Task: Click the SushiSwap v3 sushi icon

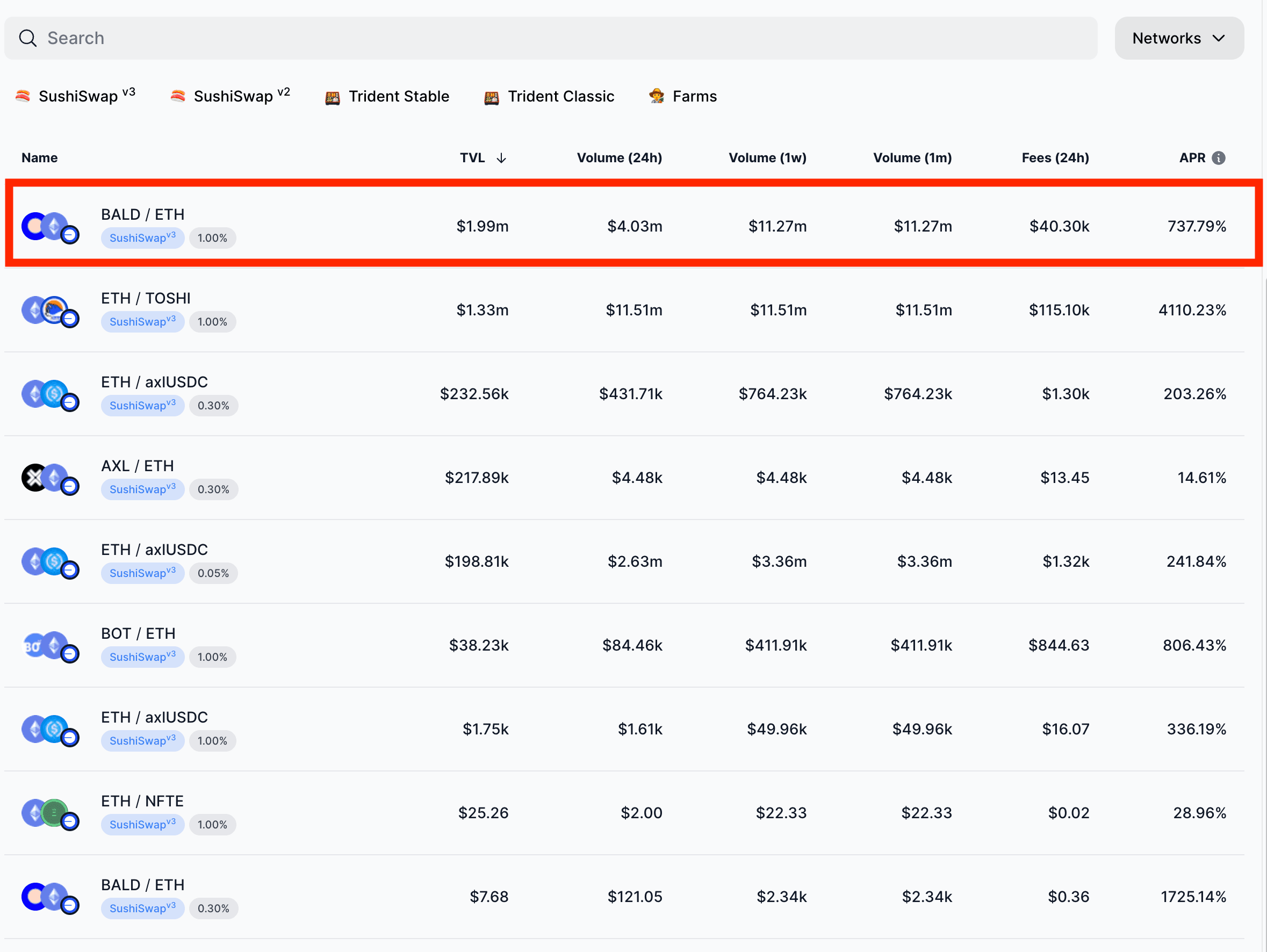Action: point(23,96)
